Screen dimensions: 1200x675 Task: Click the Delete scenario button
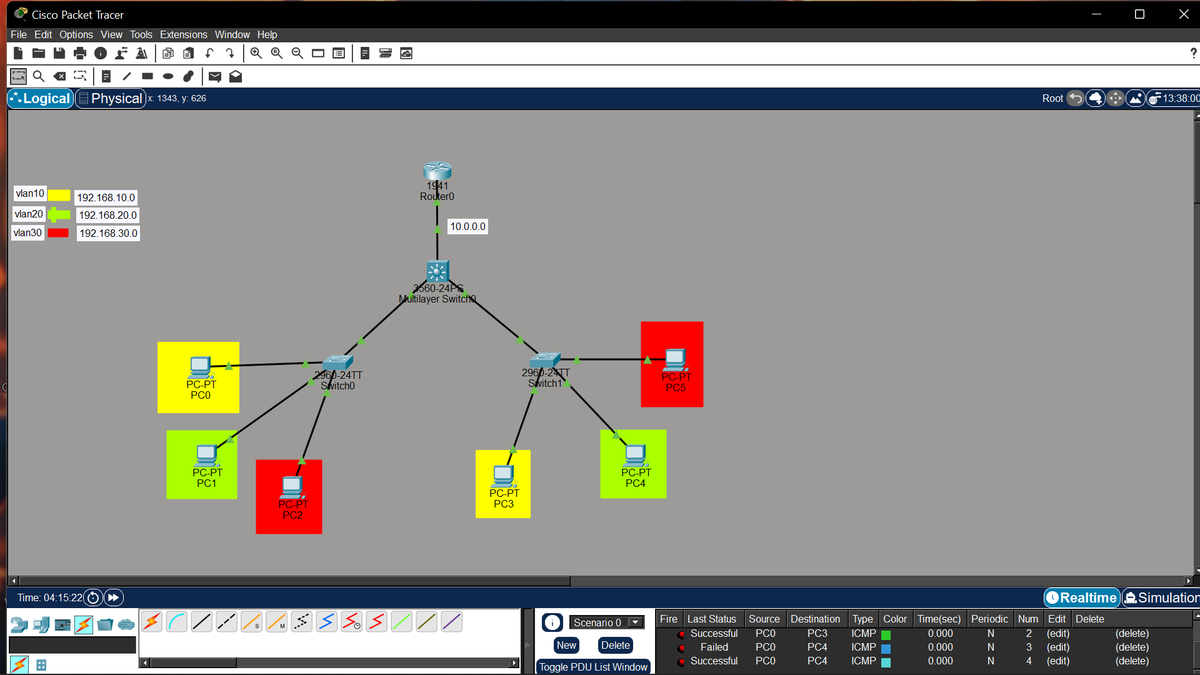click(615, 646)
